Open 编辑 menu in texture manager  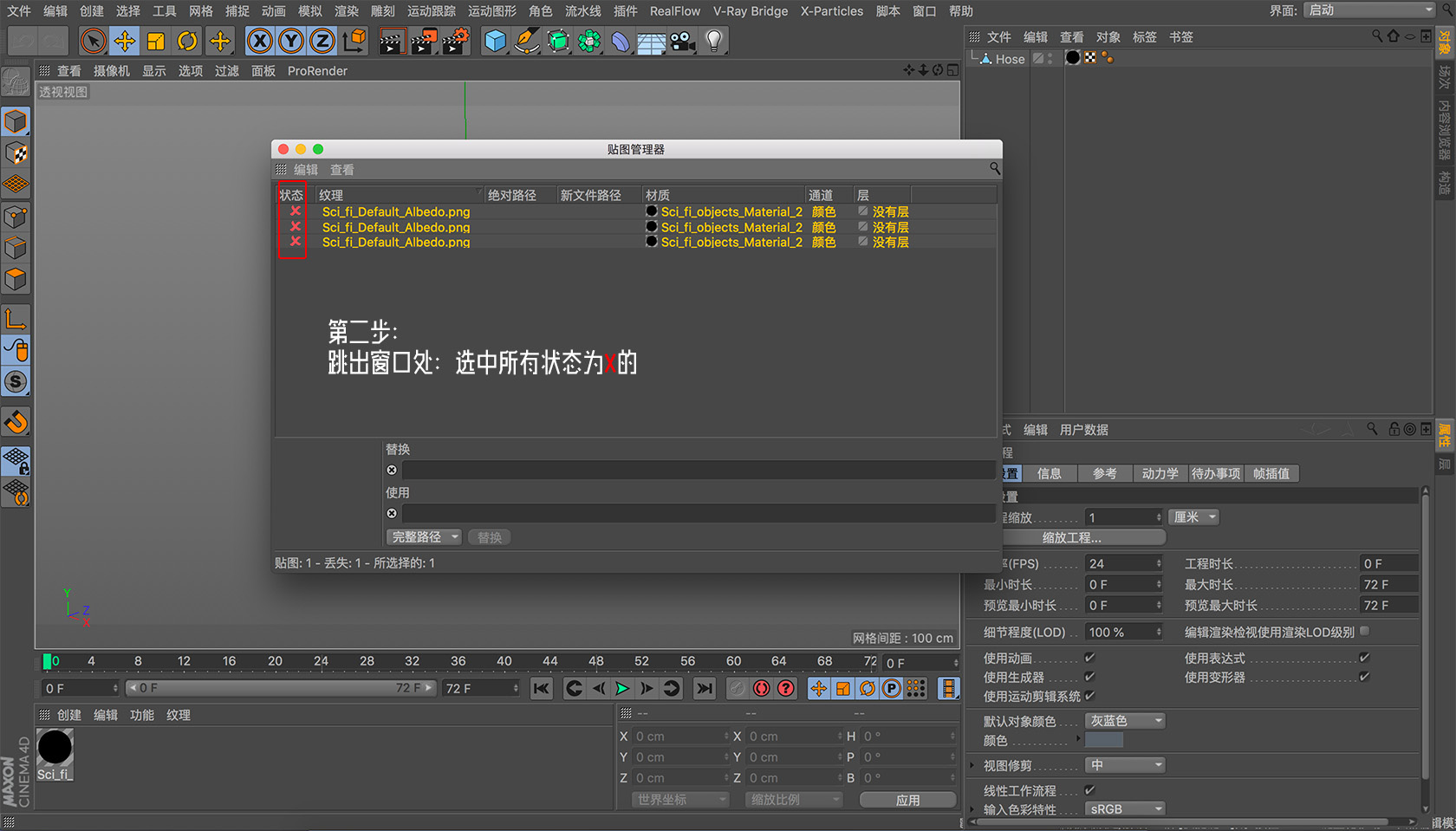click(306, 170)
